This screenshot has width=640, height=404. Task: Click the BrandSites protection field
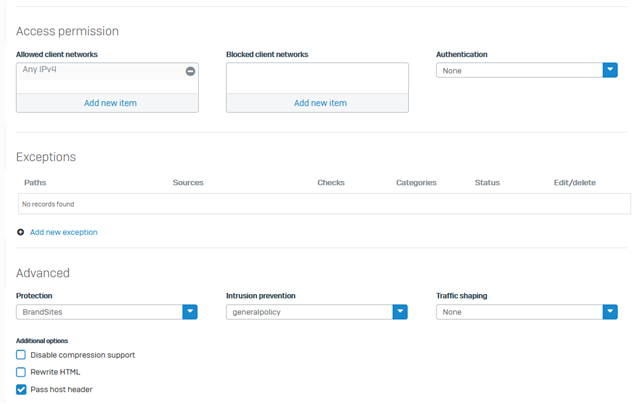100,312
